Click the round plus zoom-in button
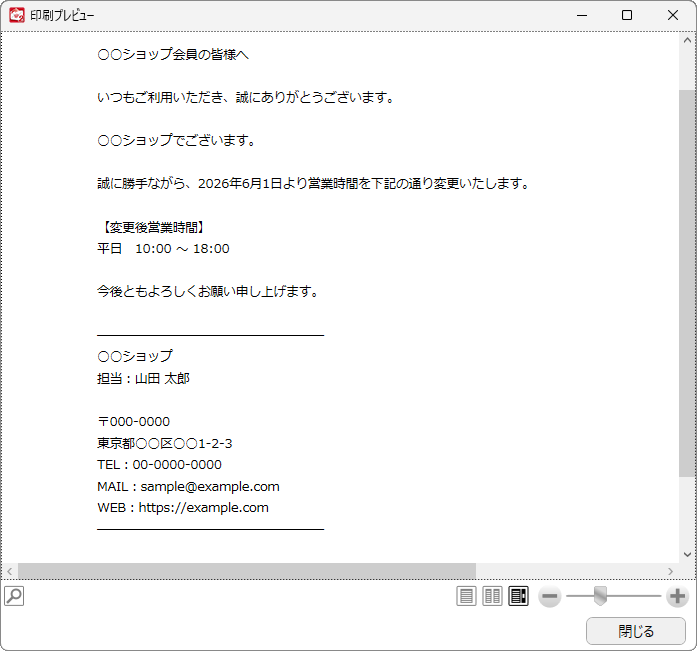Image resolution: width=697 pixels, height=651 pixels. 677,596
